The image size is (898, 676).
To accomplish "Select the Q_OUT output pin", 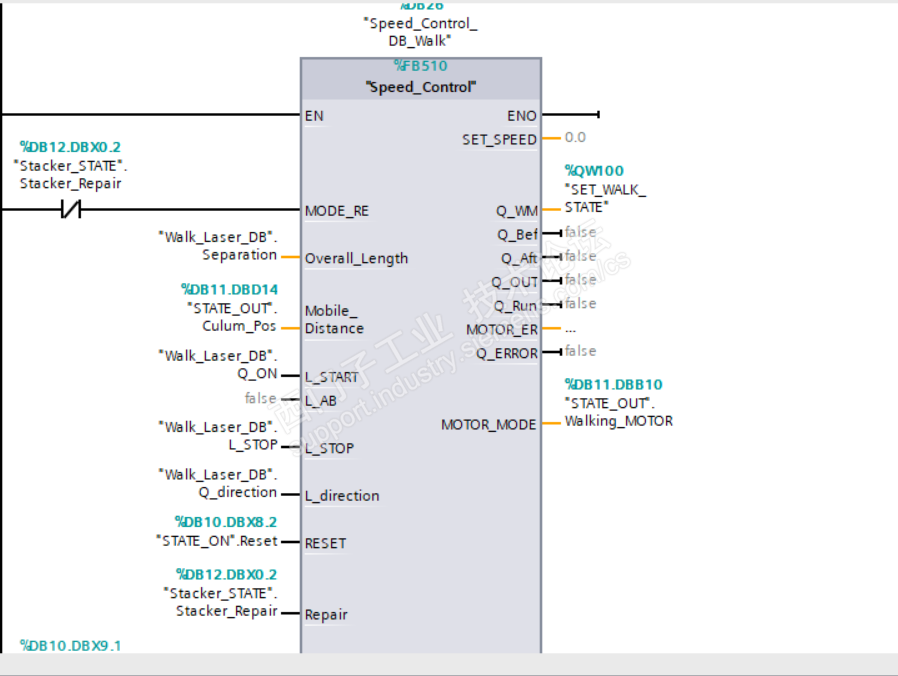I will (x=515, y=282).
